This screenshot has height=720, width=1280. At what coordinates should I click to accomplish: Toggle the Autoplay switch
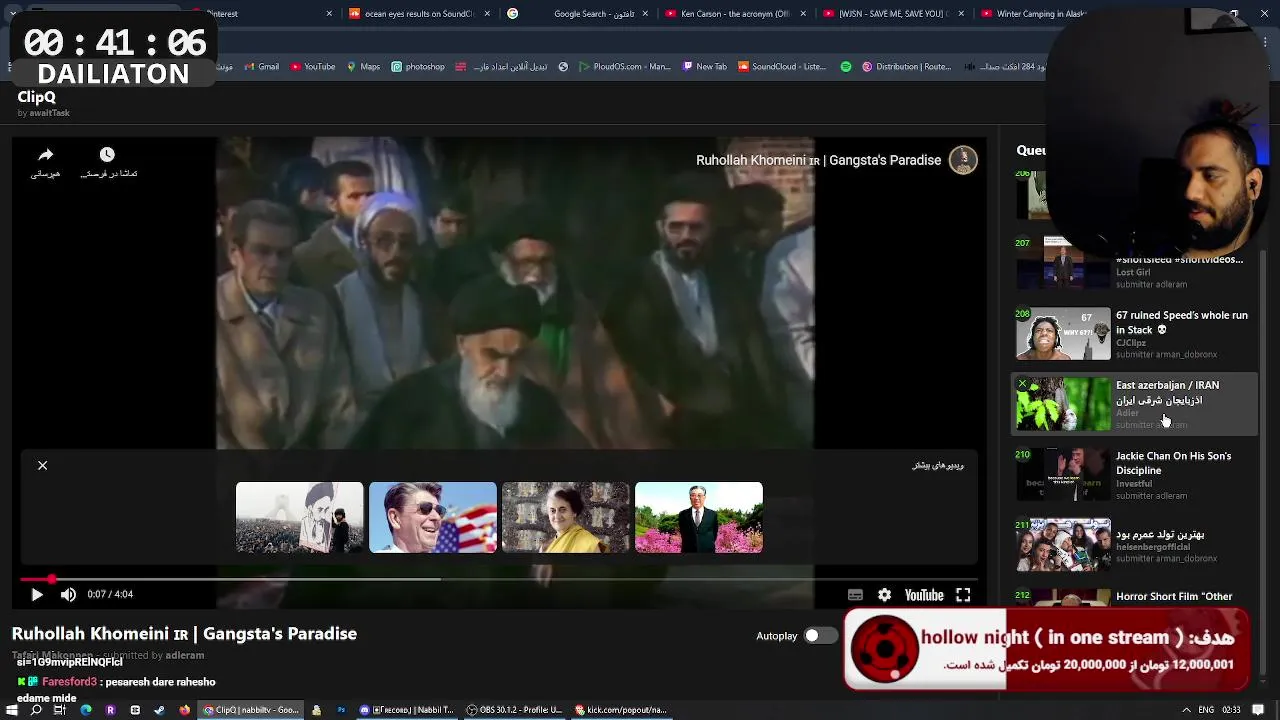[819, 636]
